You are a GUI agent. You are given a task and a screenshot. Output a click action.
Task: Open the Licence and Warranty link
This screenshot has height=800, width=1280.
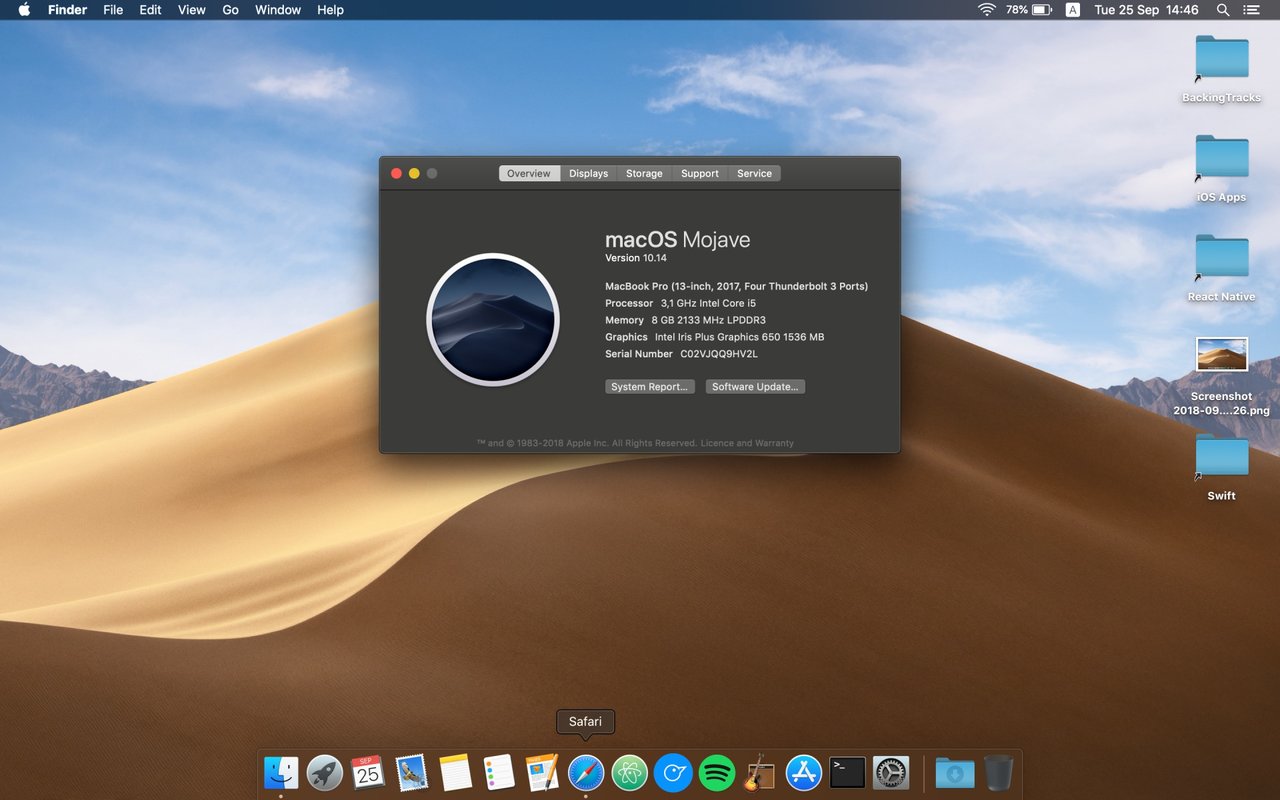pyautogui.click(x=747, y=443)
